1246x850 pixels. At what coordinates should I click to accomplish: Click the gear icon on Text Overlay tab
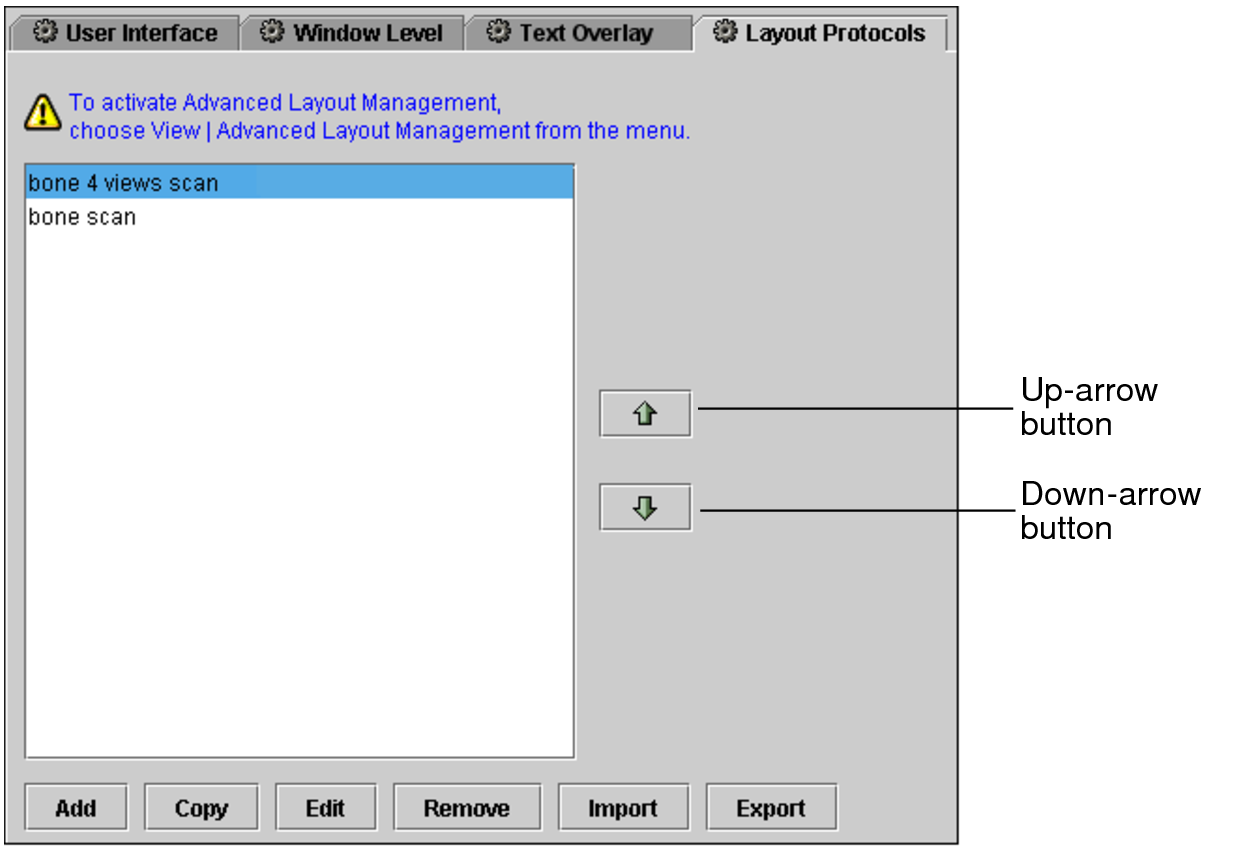click(498, 33)
